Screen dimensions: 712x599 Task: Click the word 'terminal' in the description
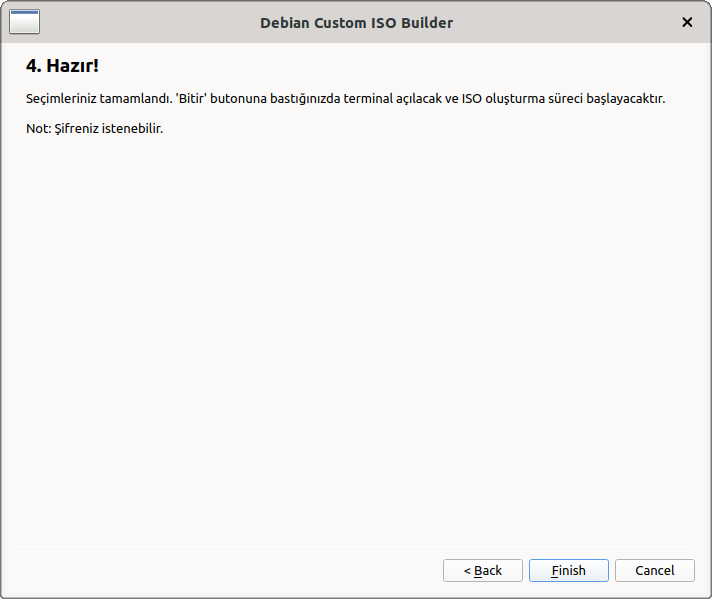[x=370, y=99]
